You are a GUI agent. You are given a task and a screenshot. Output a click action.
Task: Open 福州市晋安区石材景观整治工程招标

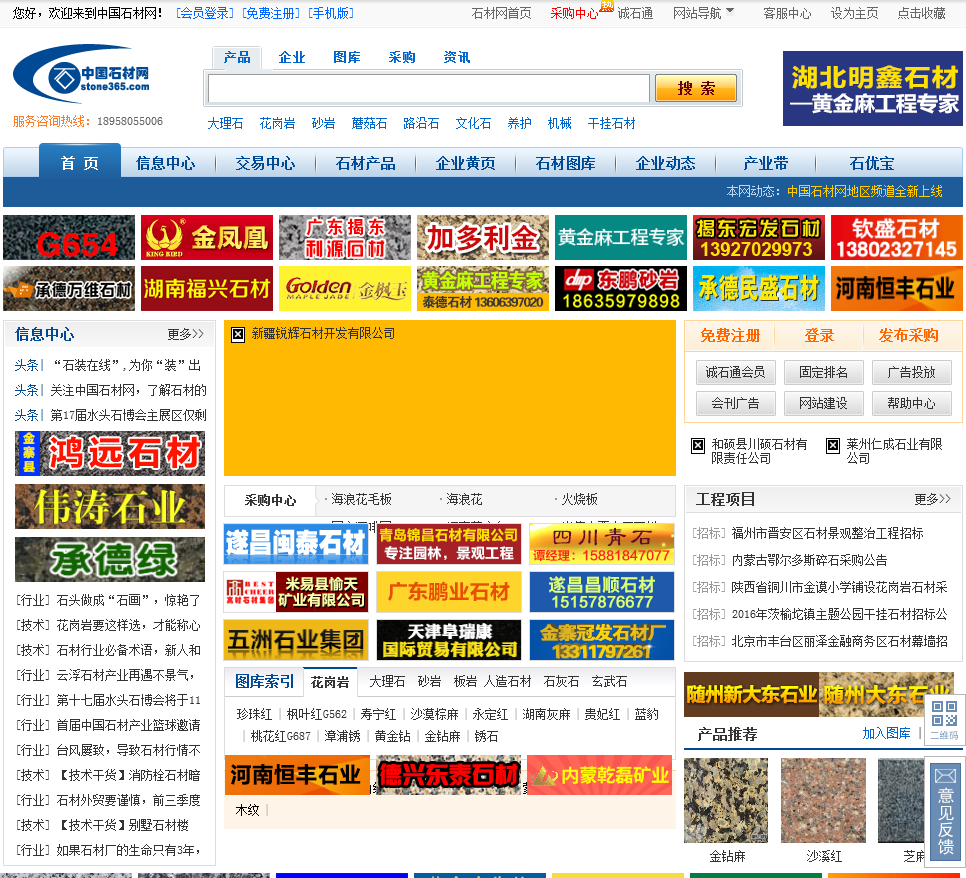point(827,533)
